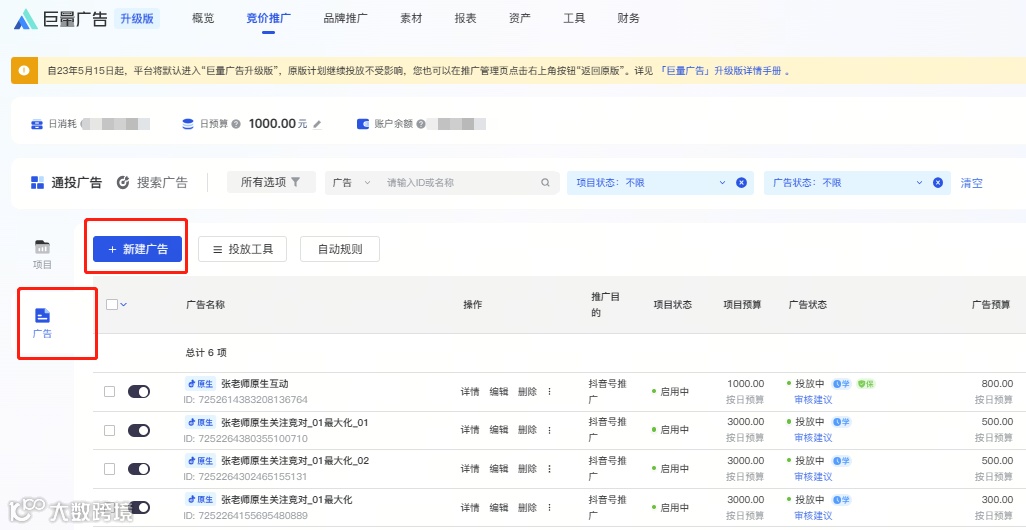Open 项目 section in left sidebar
The height and width of the screenshot is (530, 1026).
43,255
